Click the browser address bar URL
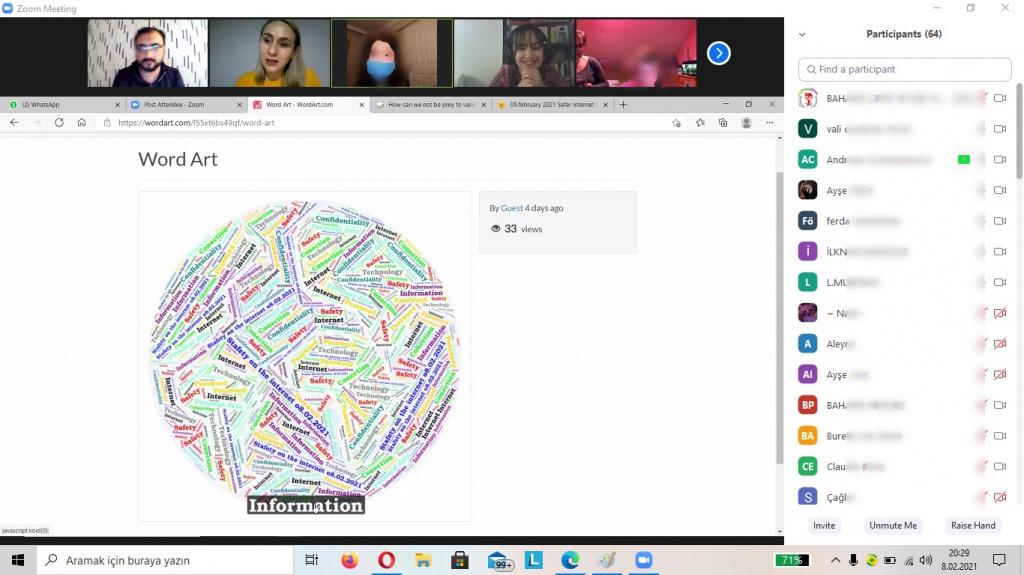 coord(196,123)
